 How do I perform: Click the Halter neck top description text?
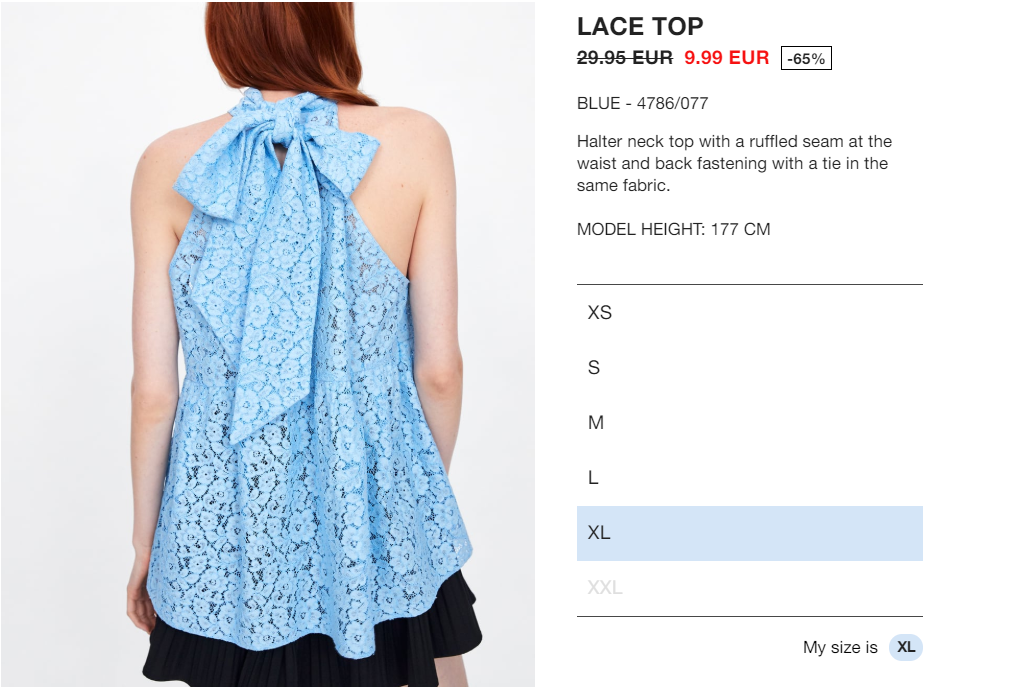[734, 163]
